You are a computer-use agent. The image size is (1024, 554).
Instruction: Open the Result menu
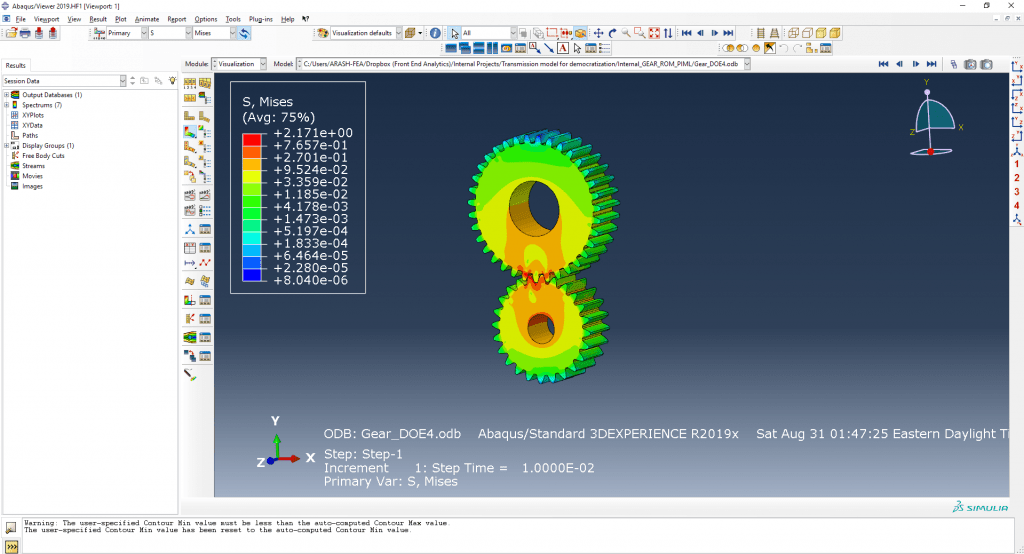click(x=97, y=19)
